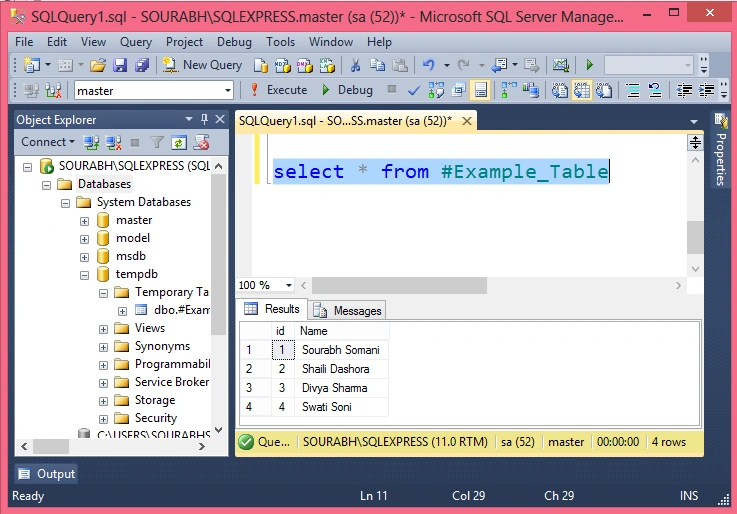Click the Name column header in results grid

342,331
